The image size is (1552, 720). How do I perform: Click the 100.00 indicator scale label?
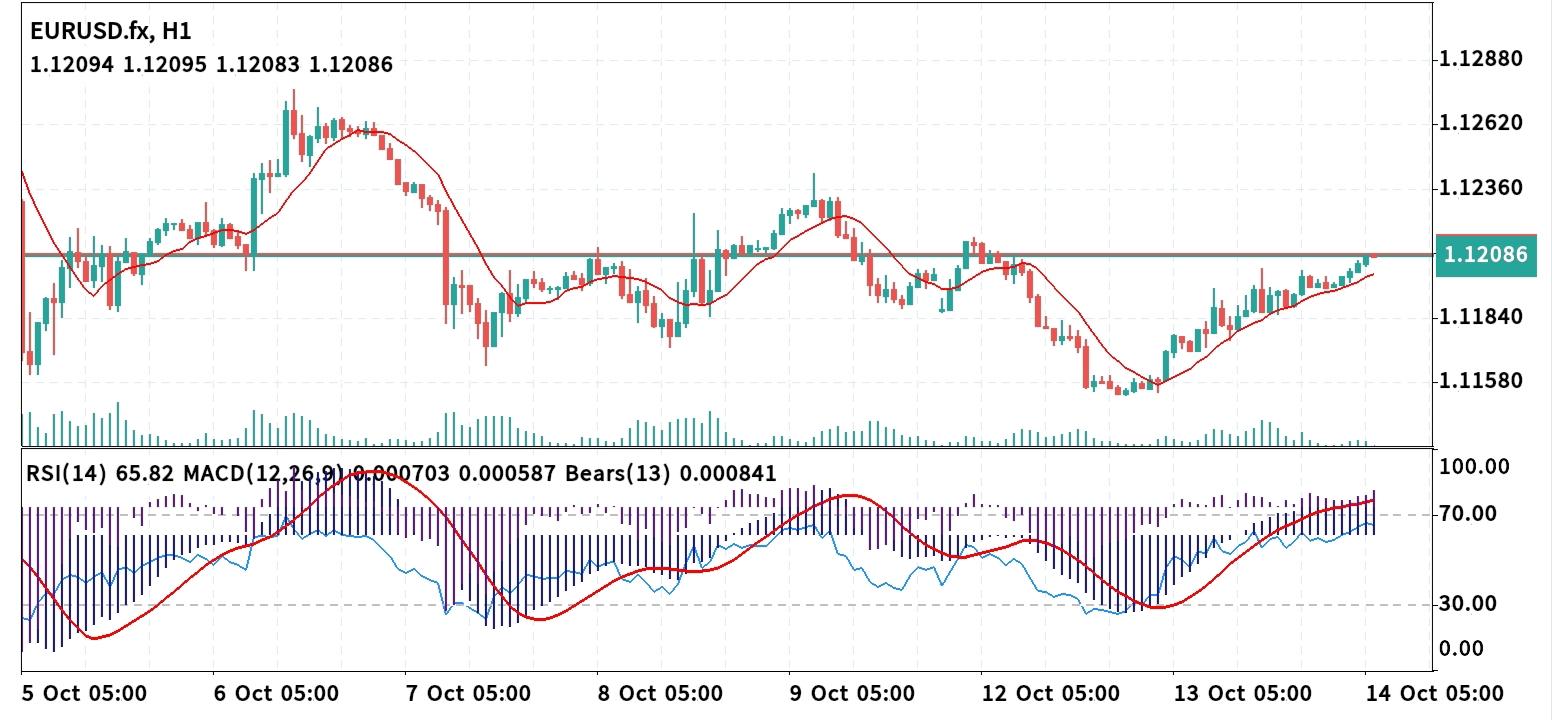1474,466
